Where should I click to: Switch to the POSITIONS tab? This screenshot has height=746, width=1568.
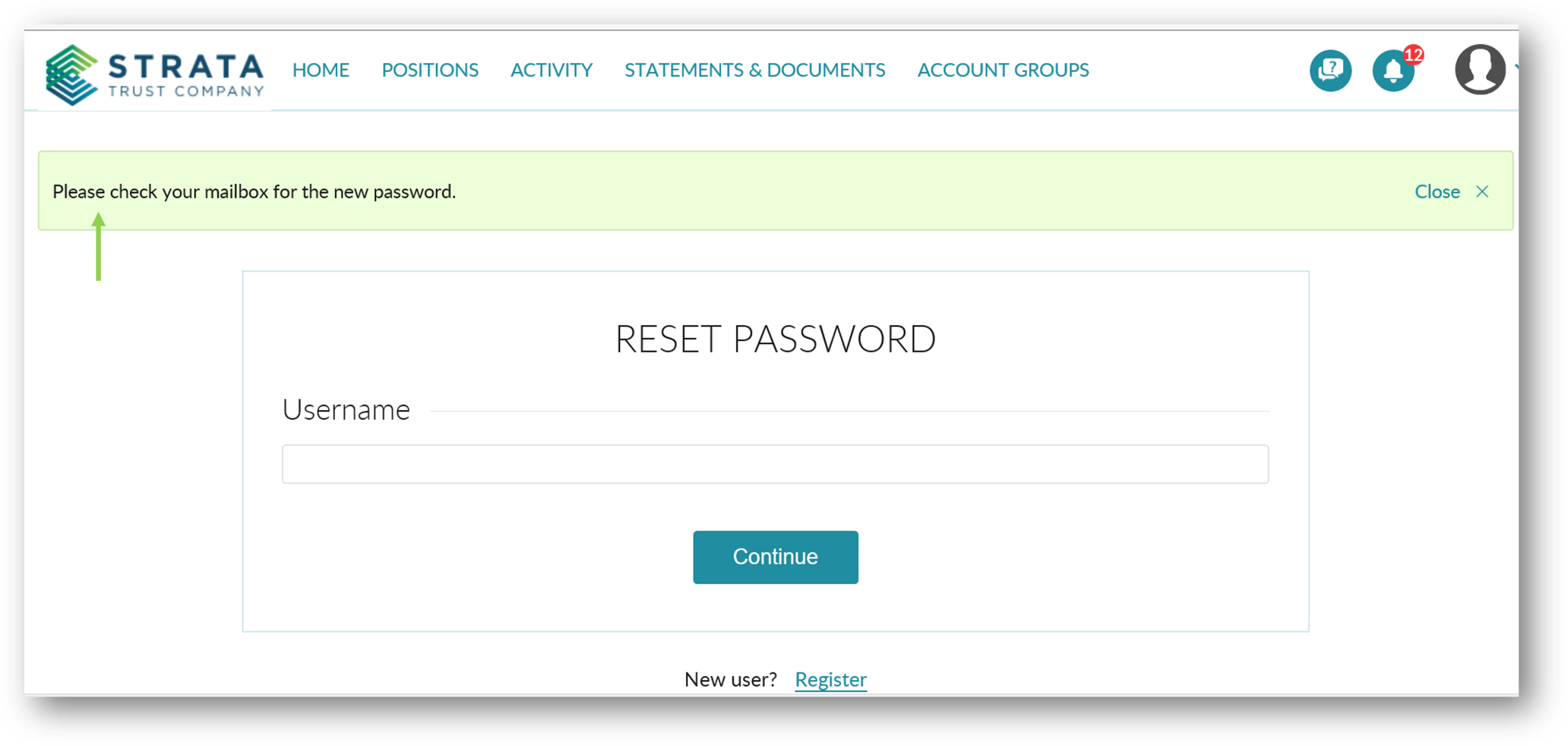pos(429,69)
